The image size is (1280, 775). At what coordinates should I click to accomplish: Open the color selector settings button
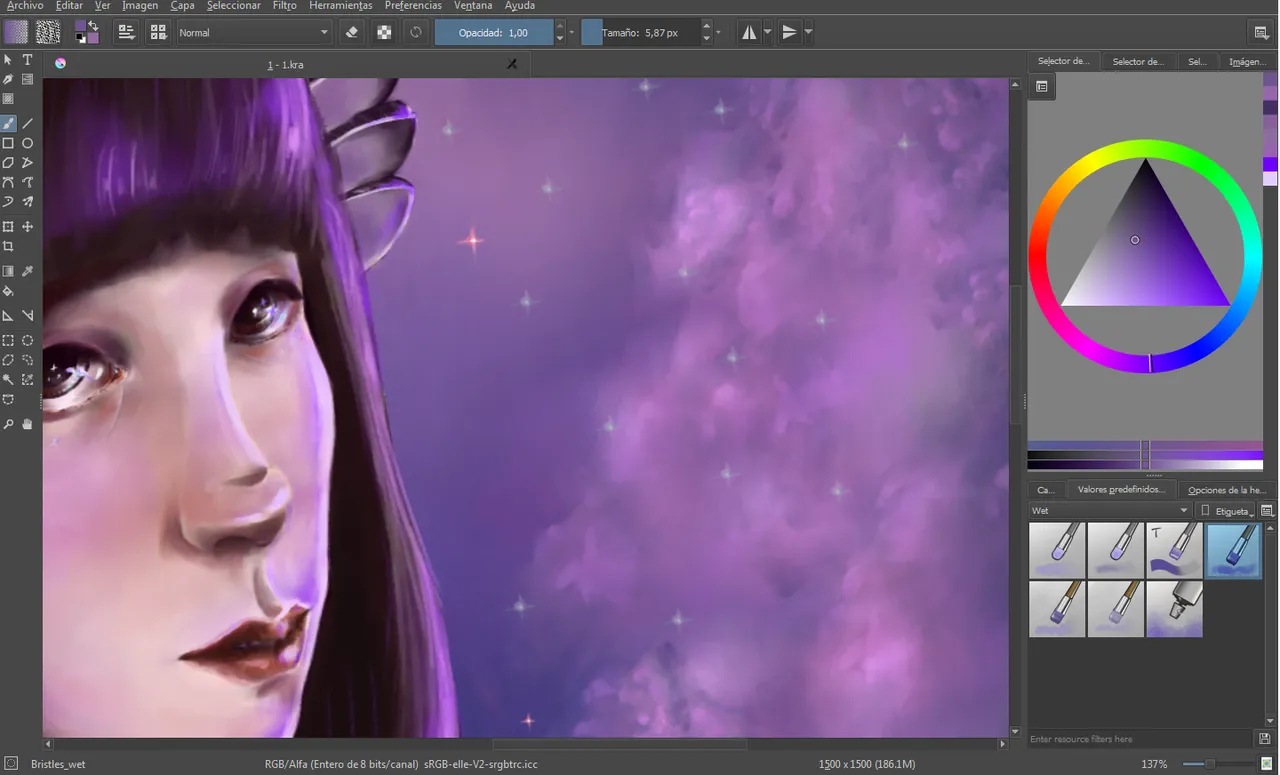click(1042, 87)
